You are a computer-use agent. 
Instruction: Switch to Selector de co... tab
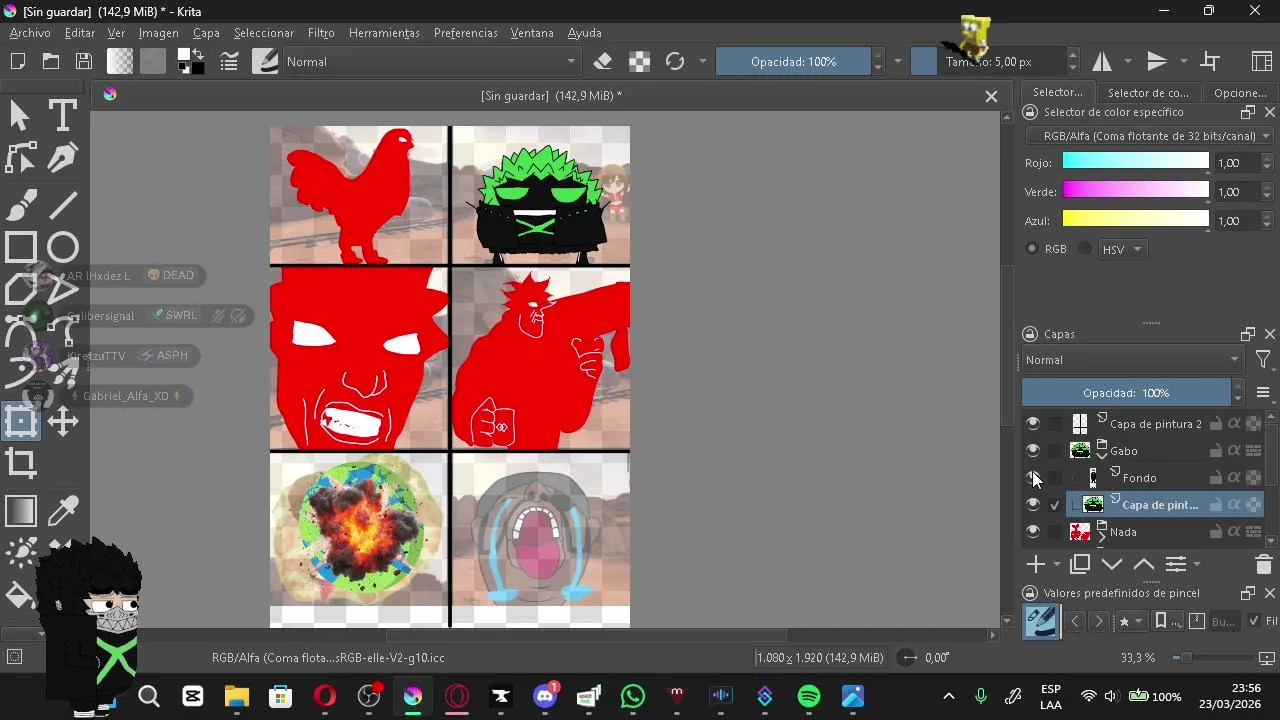(x=1148, y=93)
